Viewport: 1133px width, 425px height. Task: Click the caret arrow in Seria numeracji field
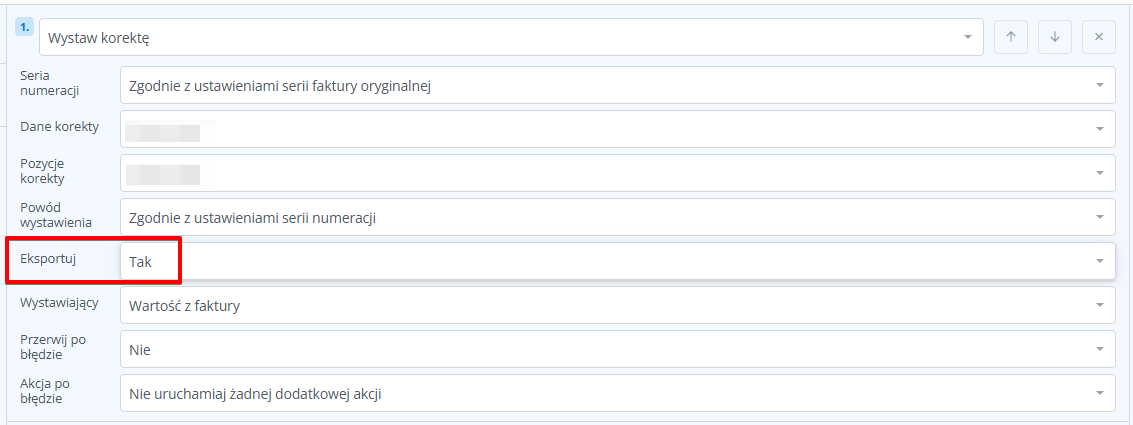(x=1099, y=86)
